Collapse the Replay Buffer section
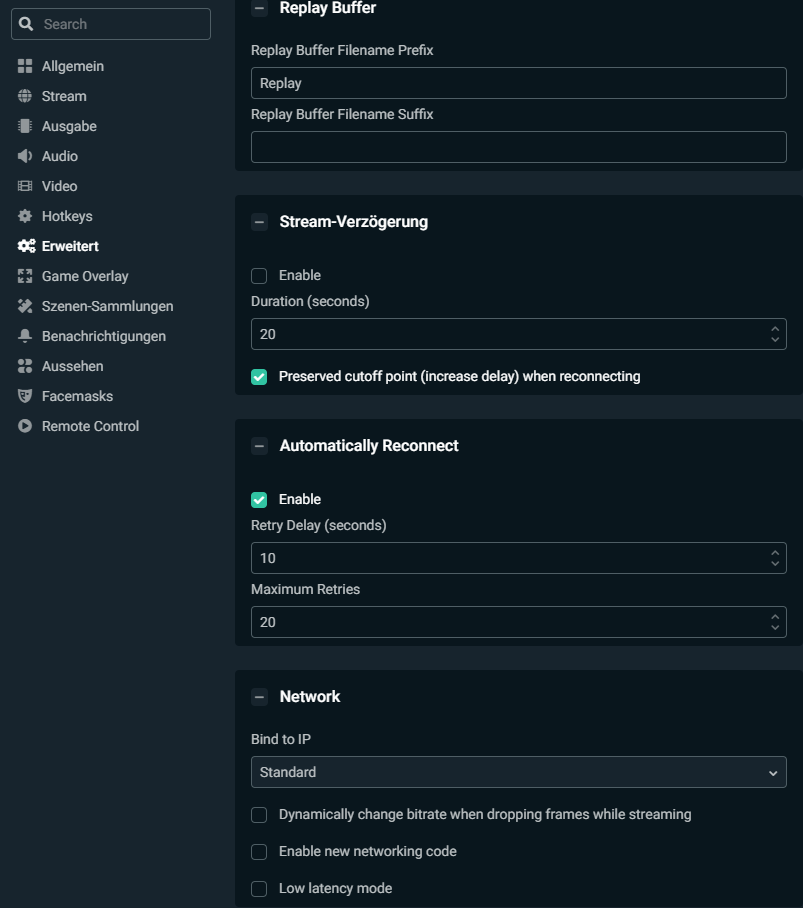The height and width of the screenshot is (908, 803). pos(260,8)
